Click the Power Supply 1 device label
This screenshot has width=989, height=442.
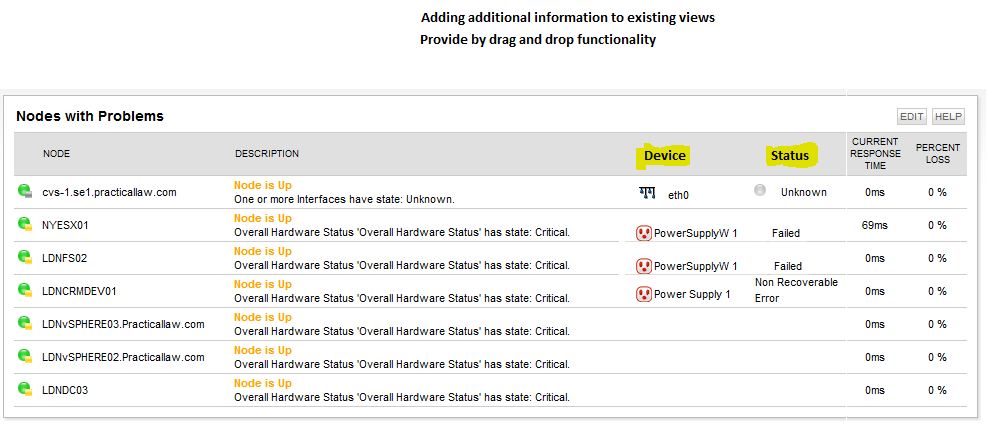coord(692,294)
